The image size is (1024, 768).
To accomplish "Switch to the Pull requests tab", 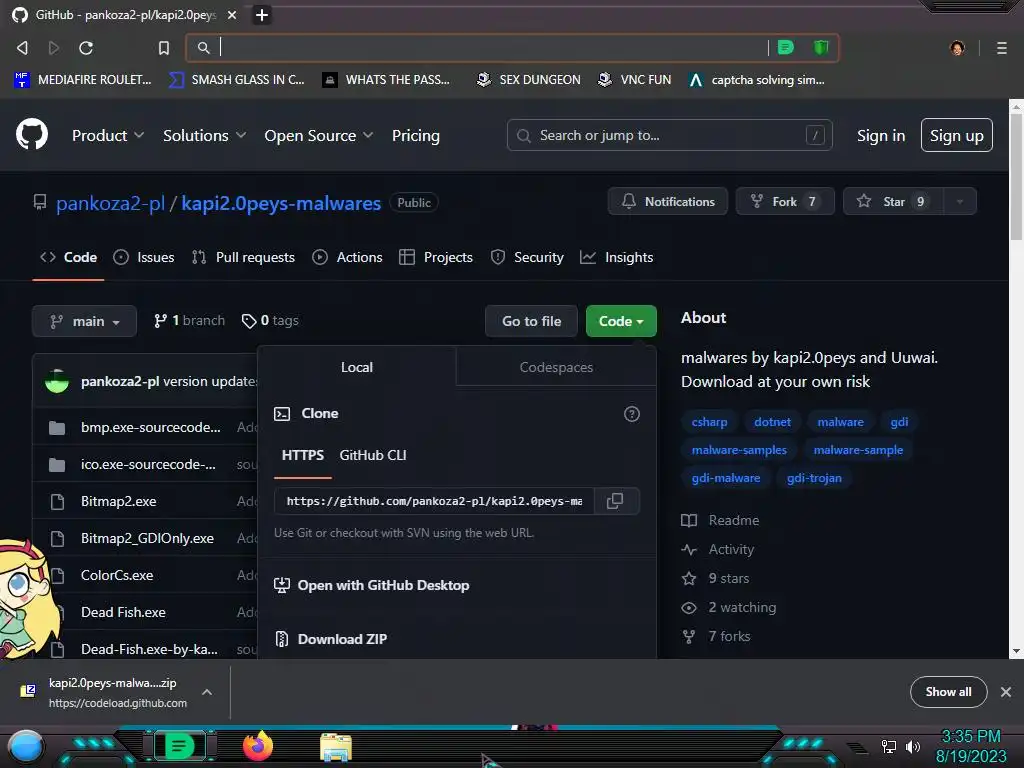I will (243, 257).
